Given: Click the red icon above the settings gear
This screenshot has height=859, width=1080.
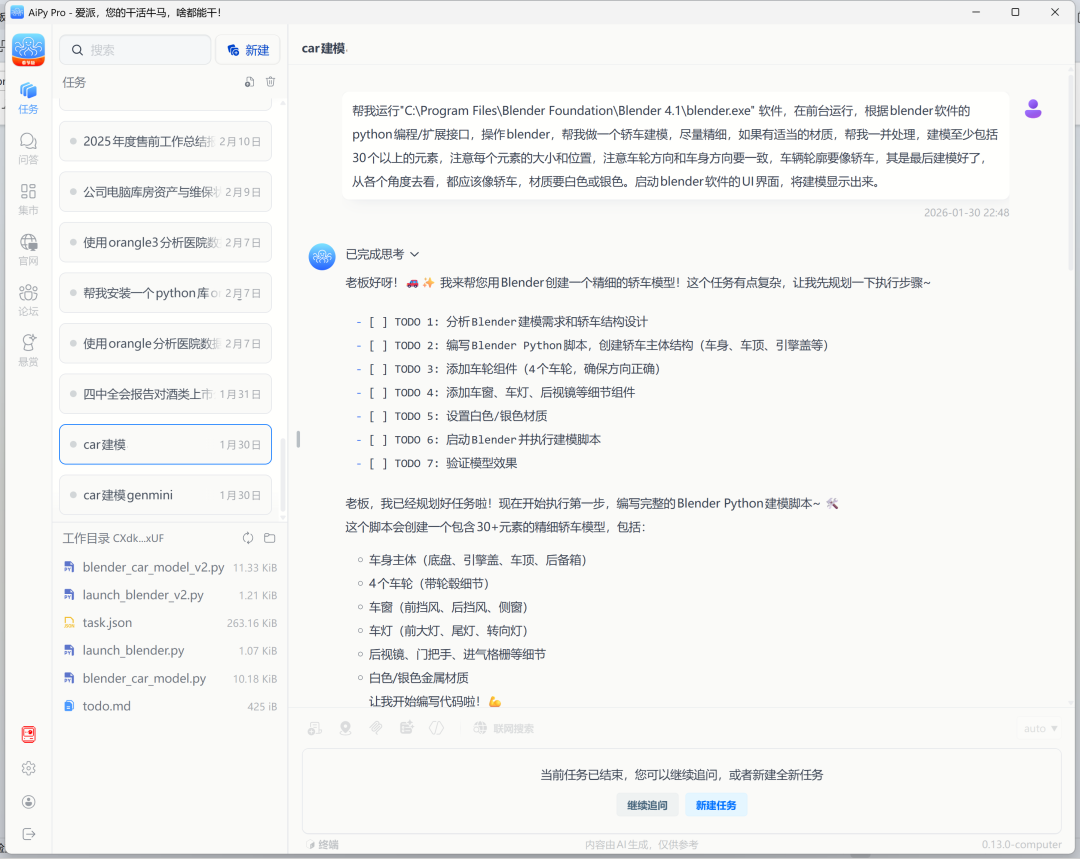Looking at the screenshot, I should (28, 734).
